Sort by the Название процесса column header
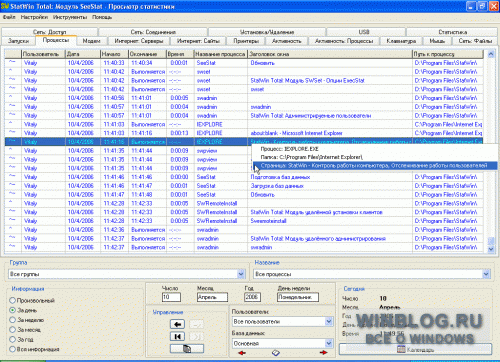Screen dimensions: 500x362 (x=221, y=54)
